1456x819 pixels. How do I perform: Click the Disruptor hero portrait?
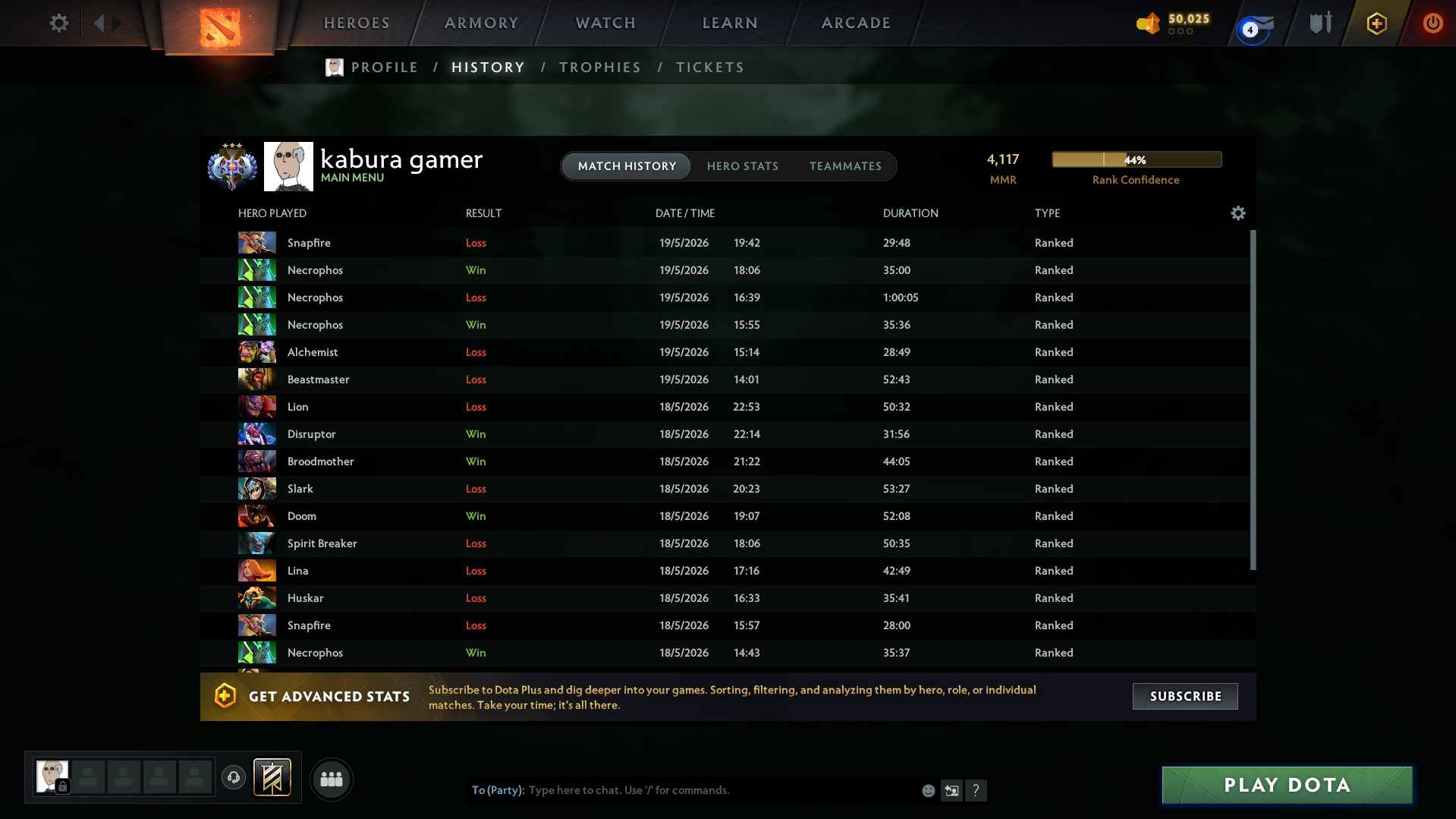coord(257,434)
